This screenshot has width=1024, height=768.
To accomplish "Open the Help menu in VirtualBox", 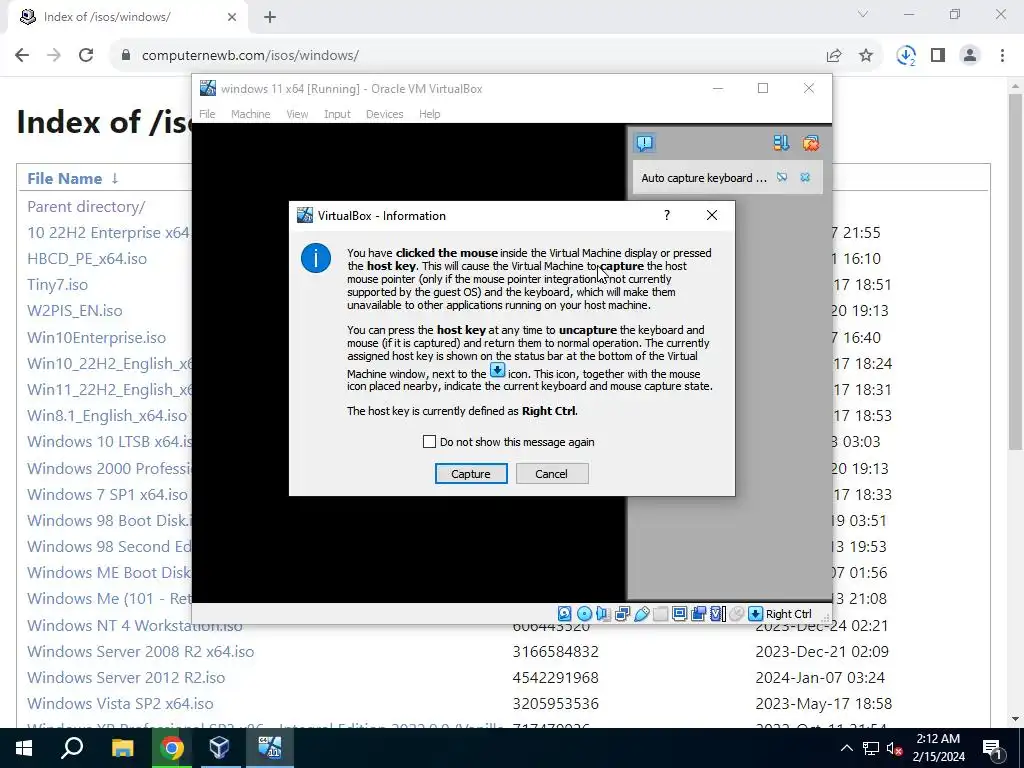I will [x=429, y=114].
